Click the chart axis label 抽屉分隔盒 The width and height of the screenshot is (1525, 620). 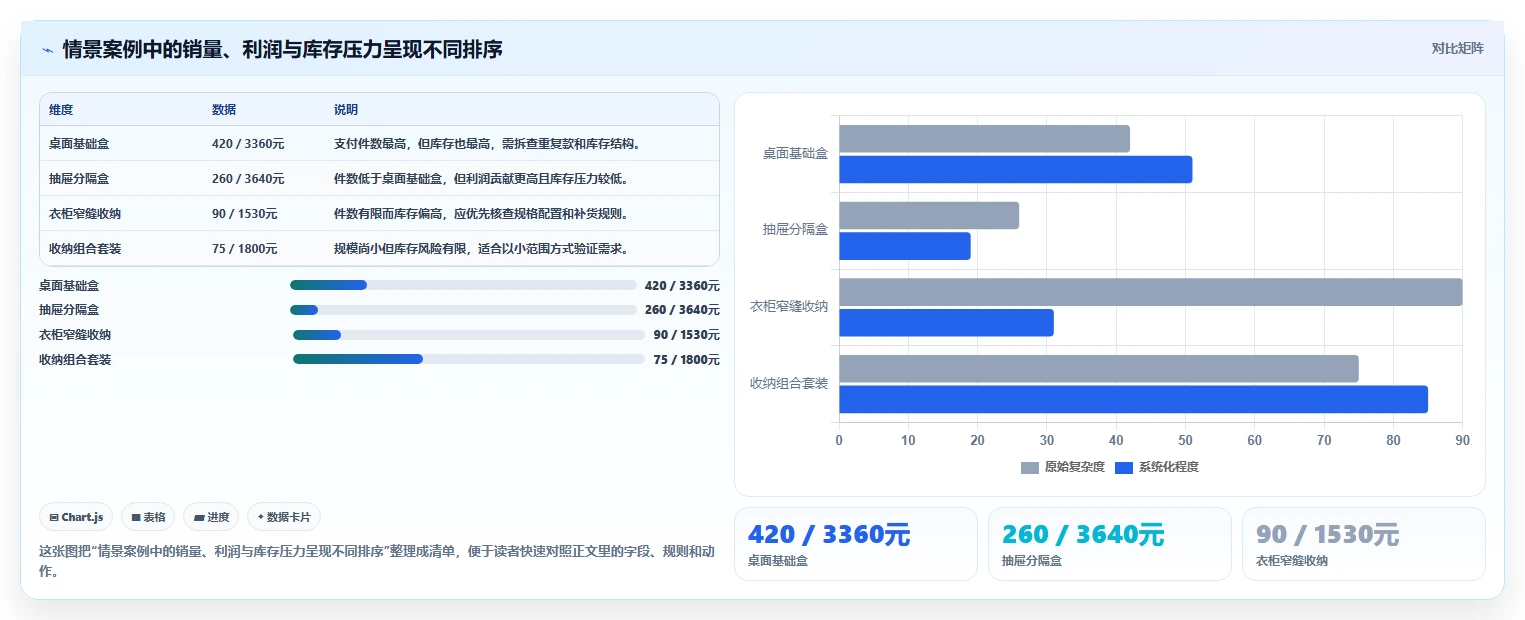pyautogui.click(x=795, y=230)
